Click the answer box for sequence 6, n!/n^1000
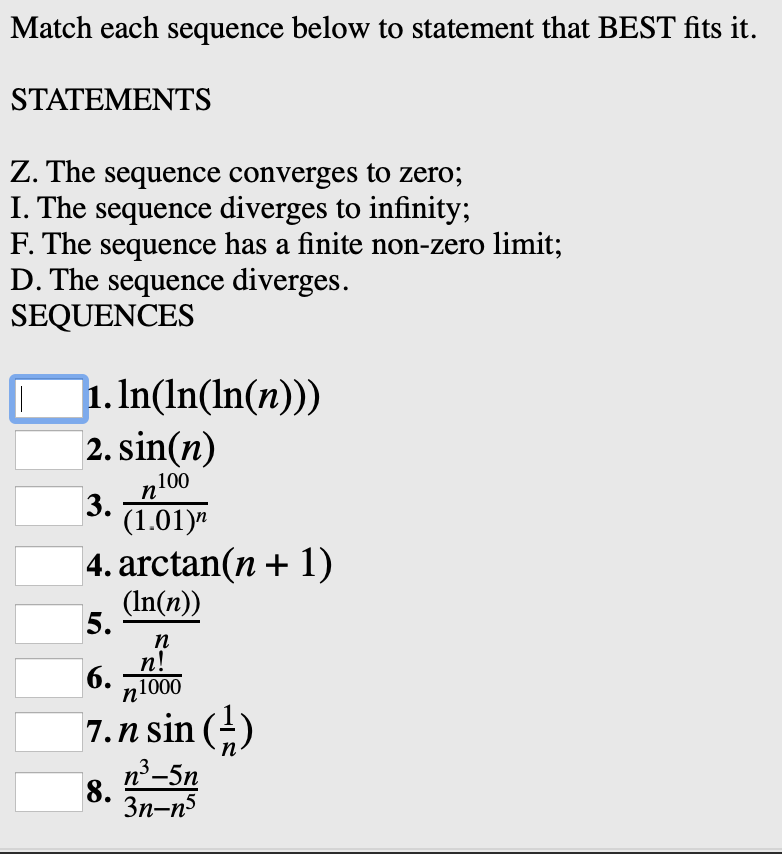The height and width of the screenshot is (856, 782). point(48,677)
